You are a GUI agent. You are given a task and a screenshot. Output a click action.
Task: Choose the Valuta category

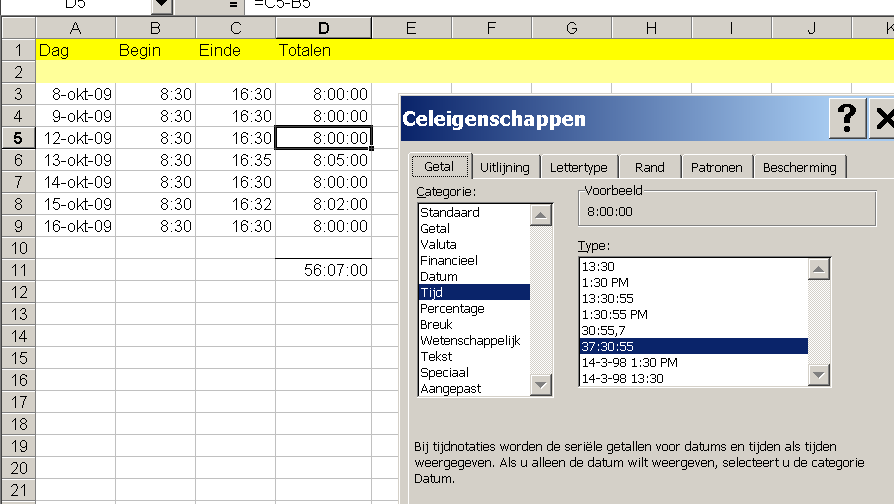(438, 244)
